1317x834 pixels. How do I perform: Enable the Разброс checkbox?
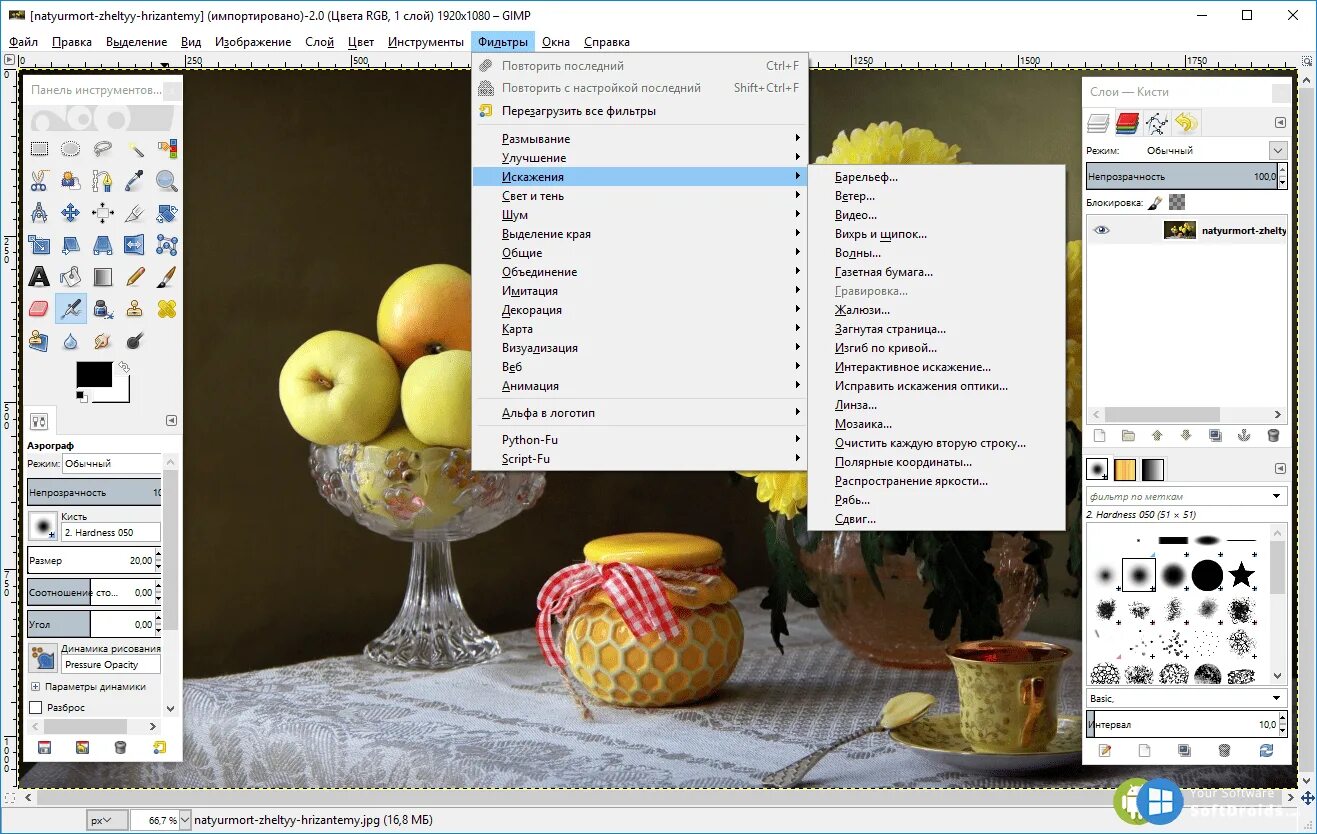(x=36, y=707)
